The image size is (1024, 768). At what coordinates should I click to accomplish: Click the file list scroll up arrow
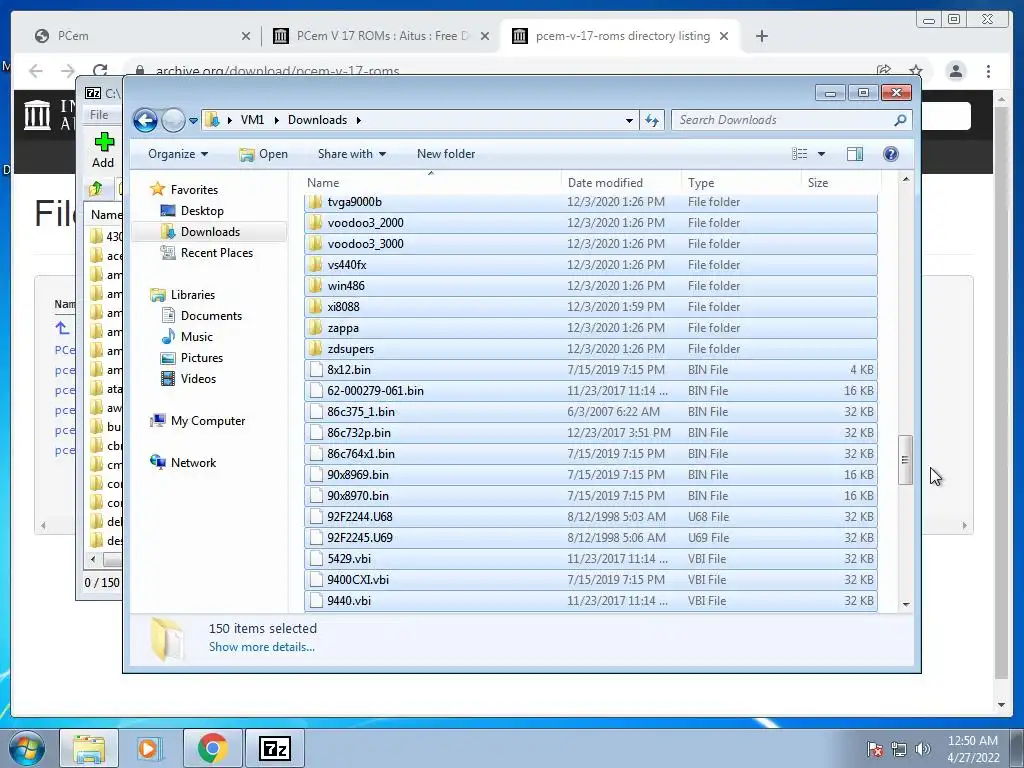906,179
